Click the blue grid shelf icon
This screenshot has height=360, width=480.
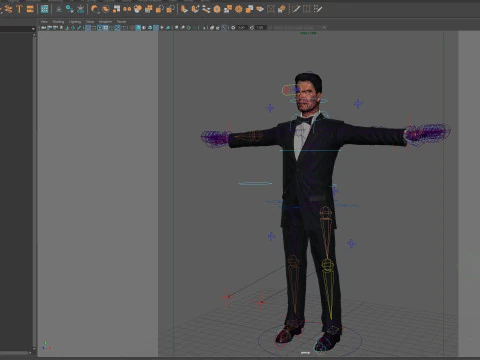pyautogui.click(x=44, y=9)
